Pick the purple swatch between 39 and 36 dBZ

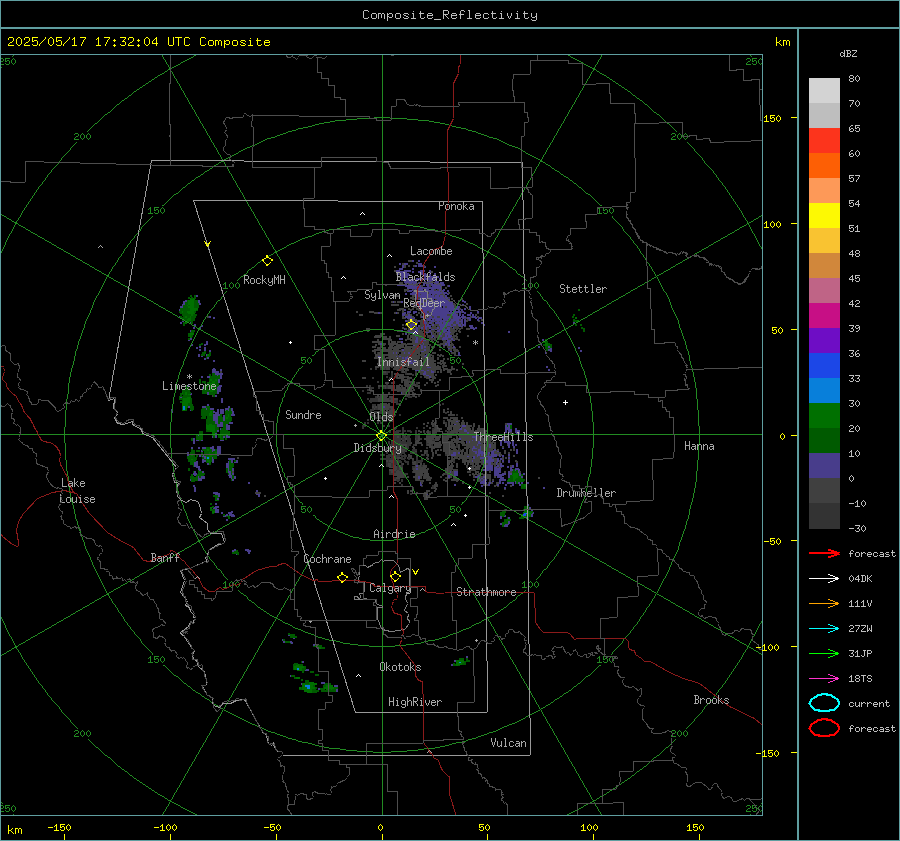(x=824, y=340)
